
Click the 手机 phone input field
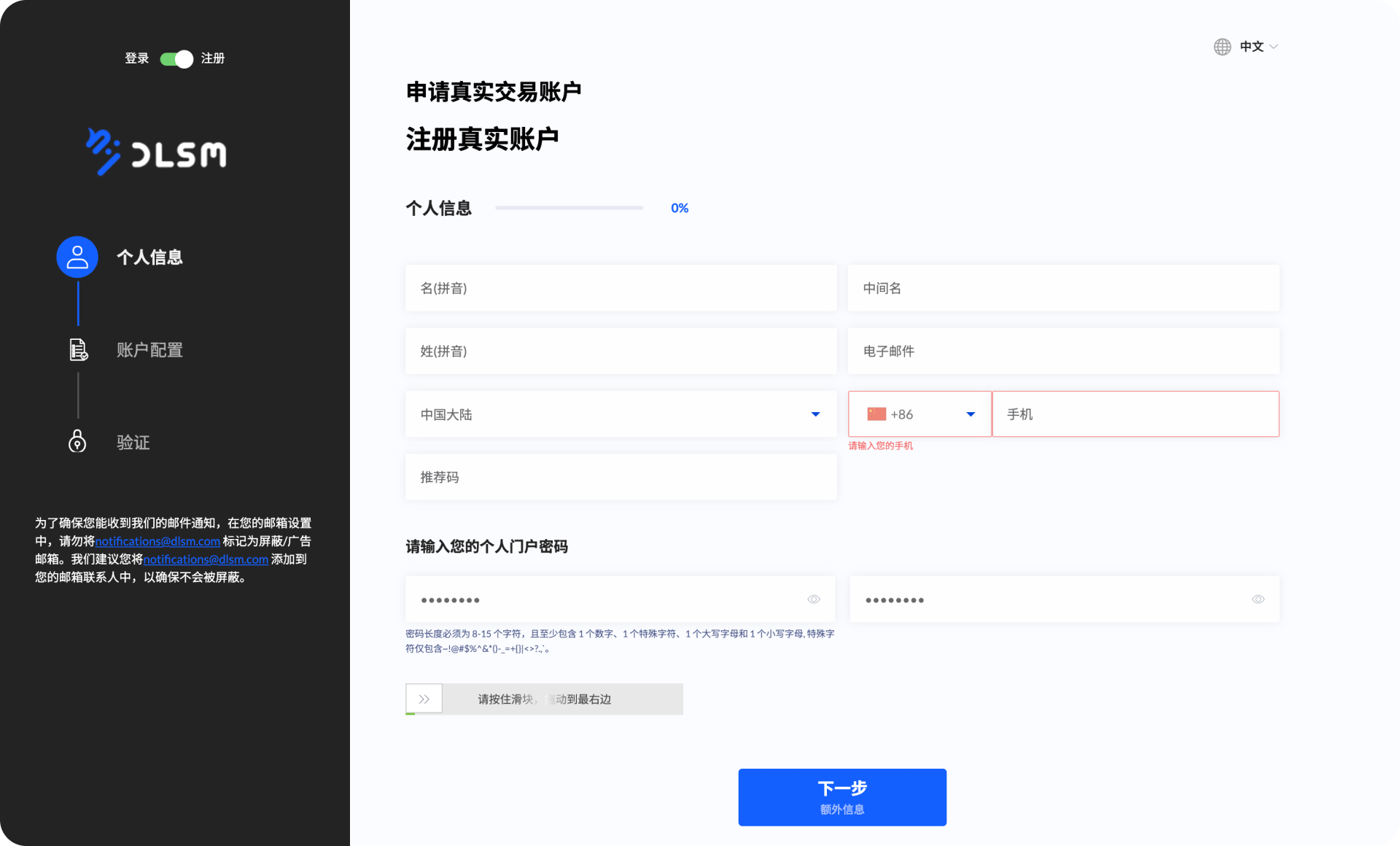(1135, 414)
